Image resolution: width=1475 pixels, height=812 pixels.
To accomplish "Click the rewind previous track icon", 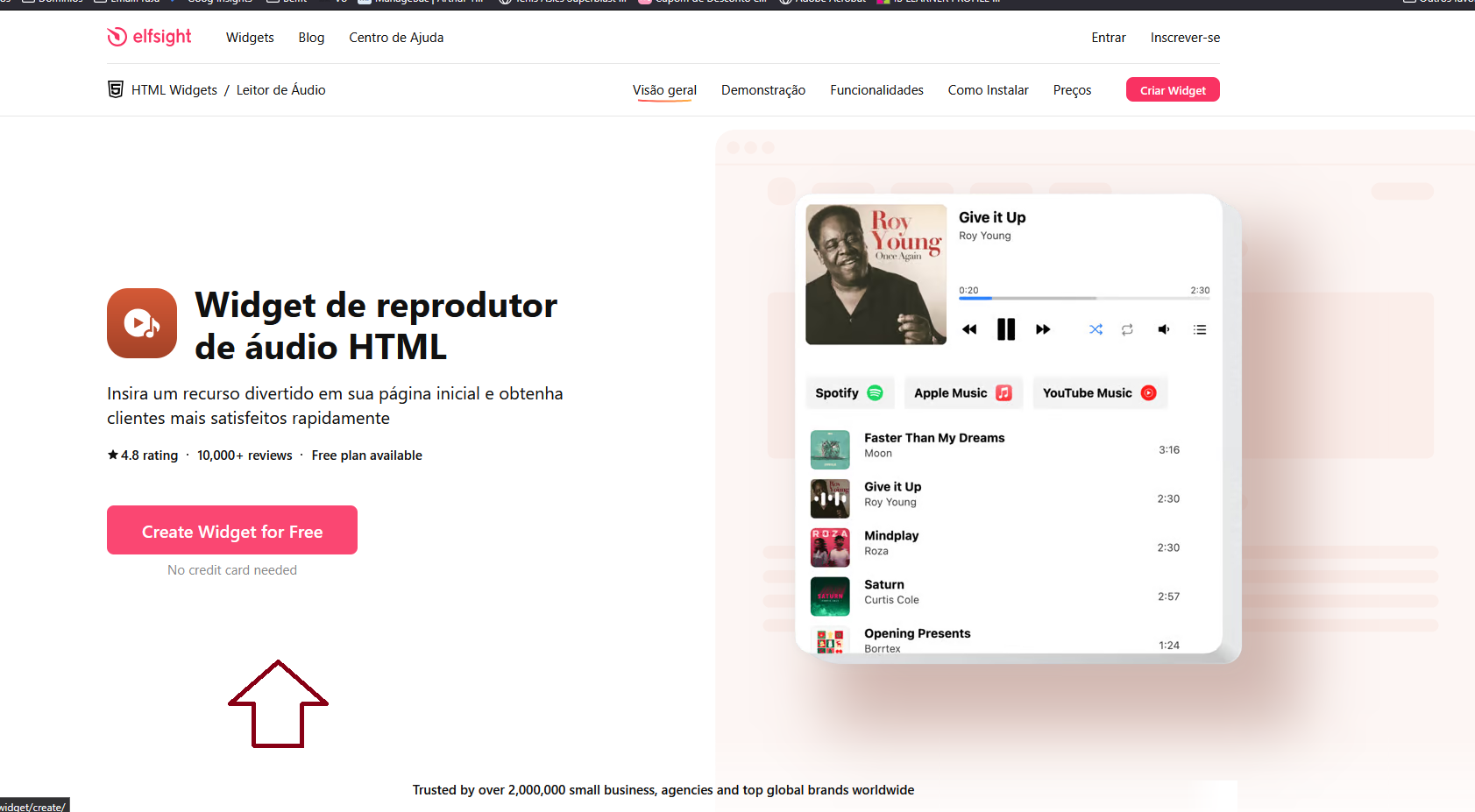I will 969,329.
